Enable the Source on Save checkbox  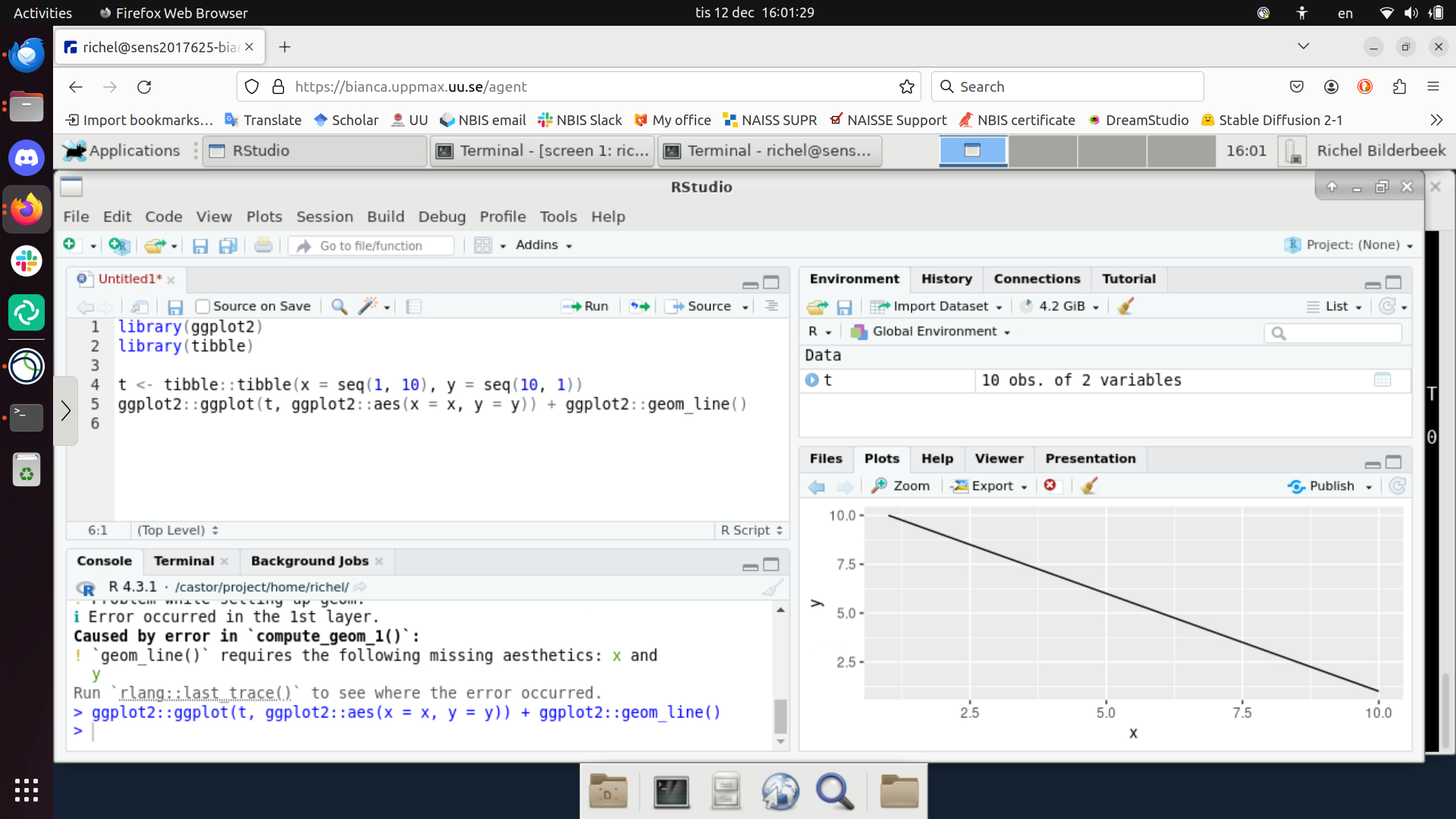pyautogui.click(x=202, y=306)
